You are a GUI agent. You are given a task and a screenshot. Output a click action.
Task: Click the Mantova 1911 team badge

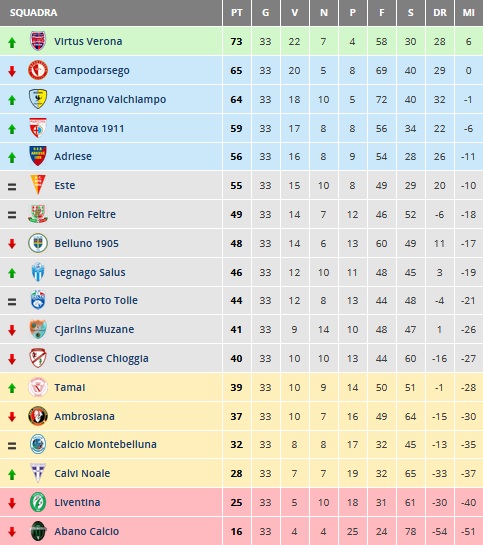[38, 128]
